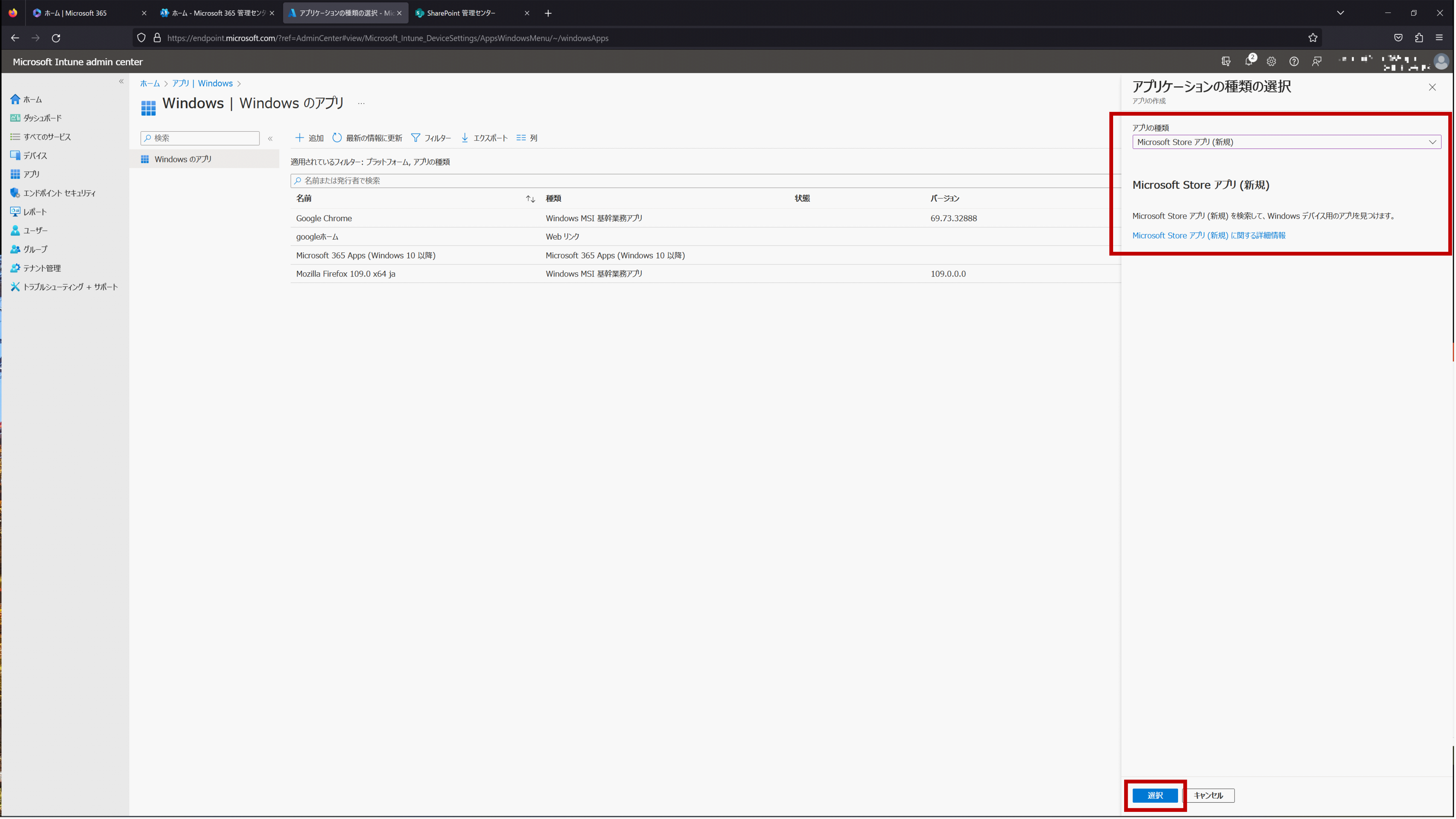Open すべてのサービス in the sidebar

tap(41, 137)
